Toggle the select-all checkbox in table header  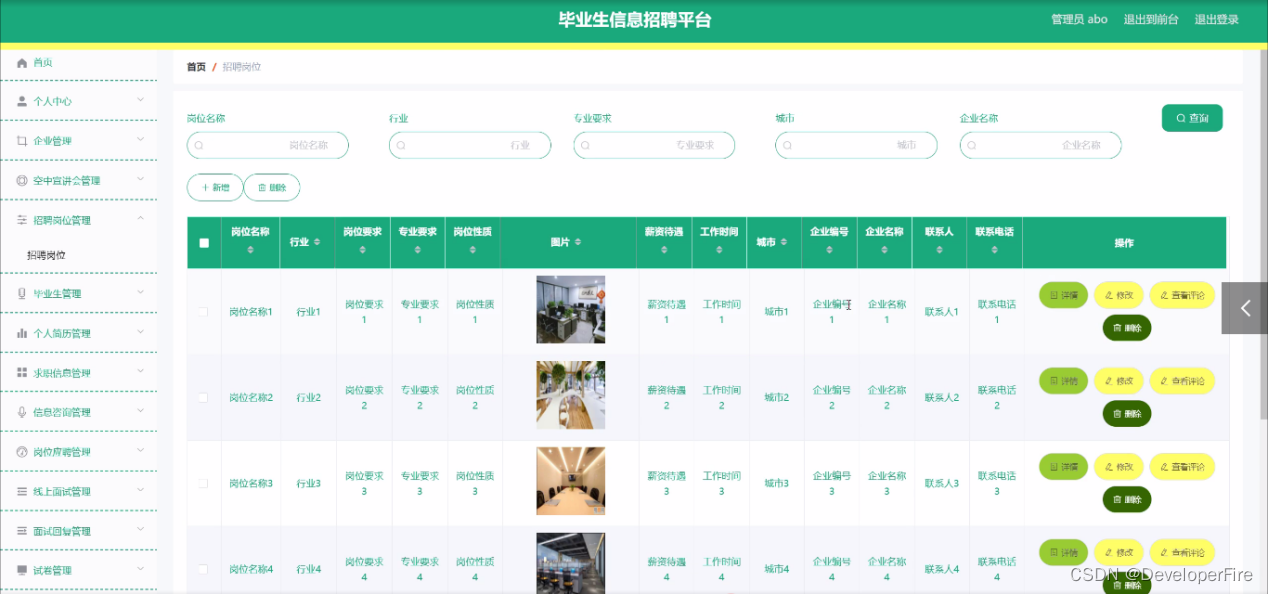coord(204,243)
